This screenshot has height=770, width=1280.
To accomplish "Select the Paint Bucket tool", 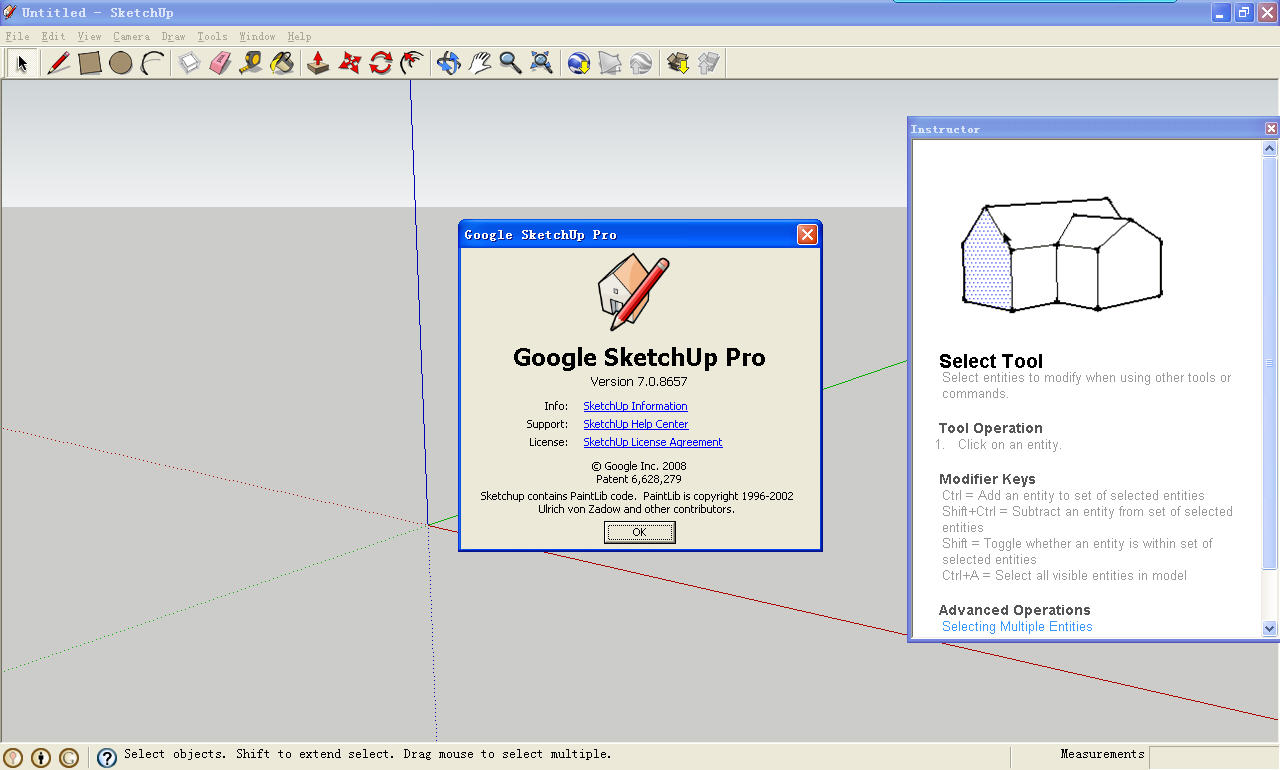I will pyautogui.click(x=282, y=63).
